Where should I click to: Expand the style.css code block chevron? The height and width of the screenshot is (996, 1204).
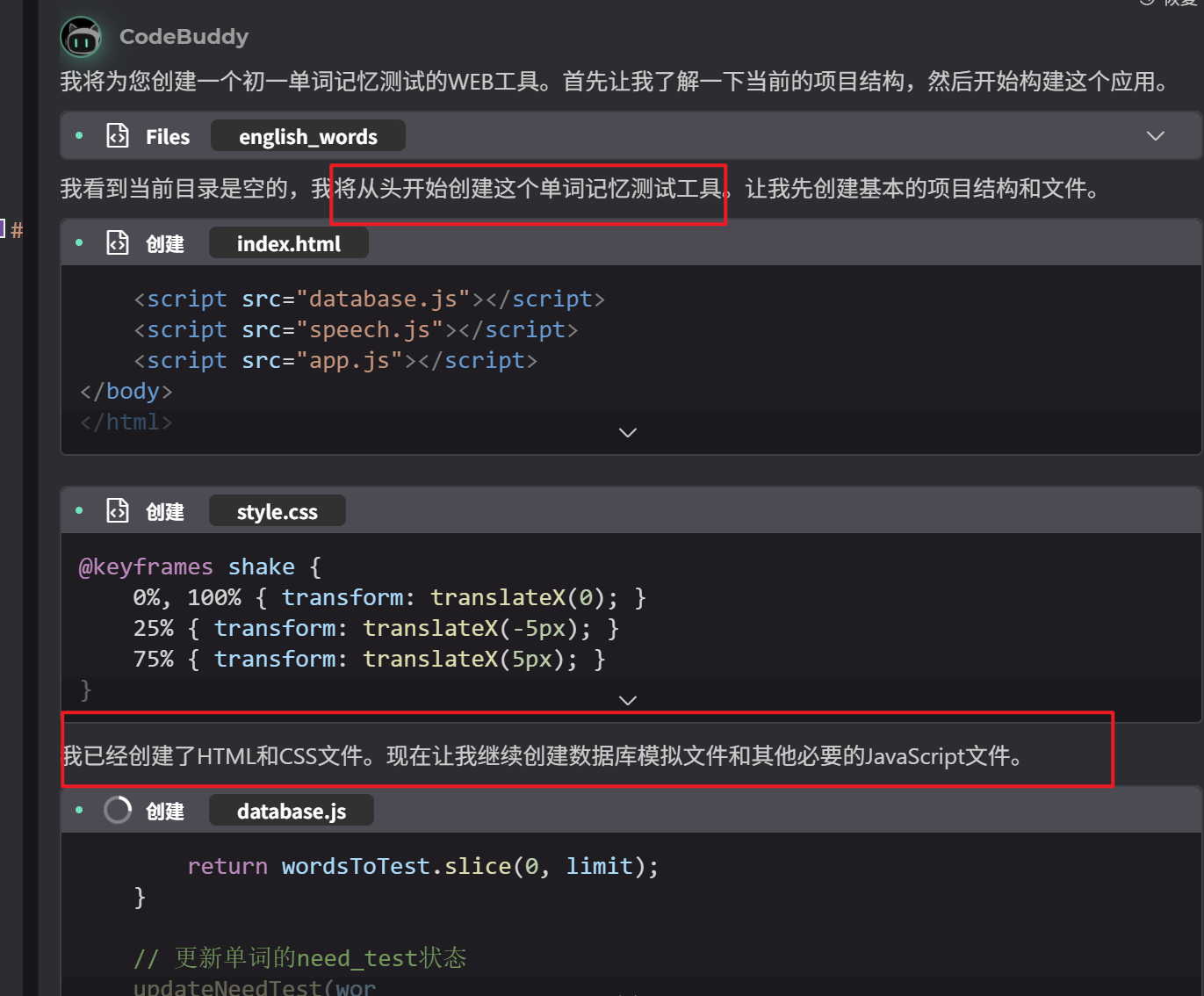(628, 701)
